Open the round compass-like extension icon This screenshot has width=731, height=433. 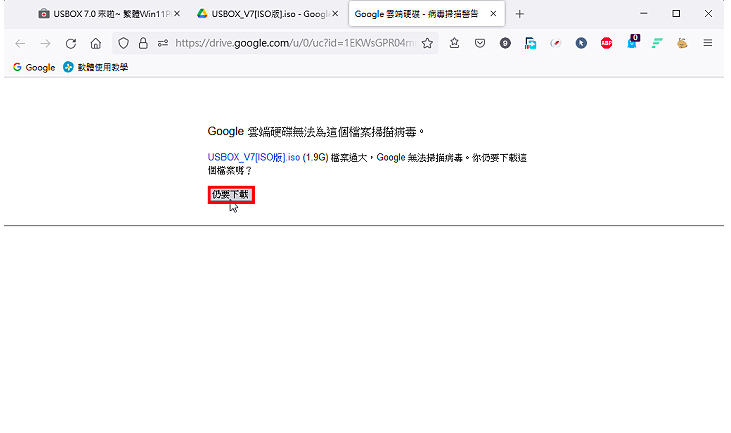[556, 43]
